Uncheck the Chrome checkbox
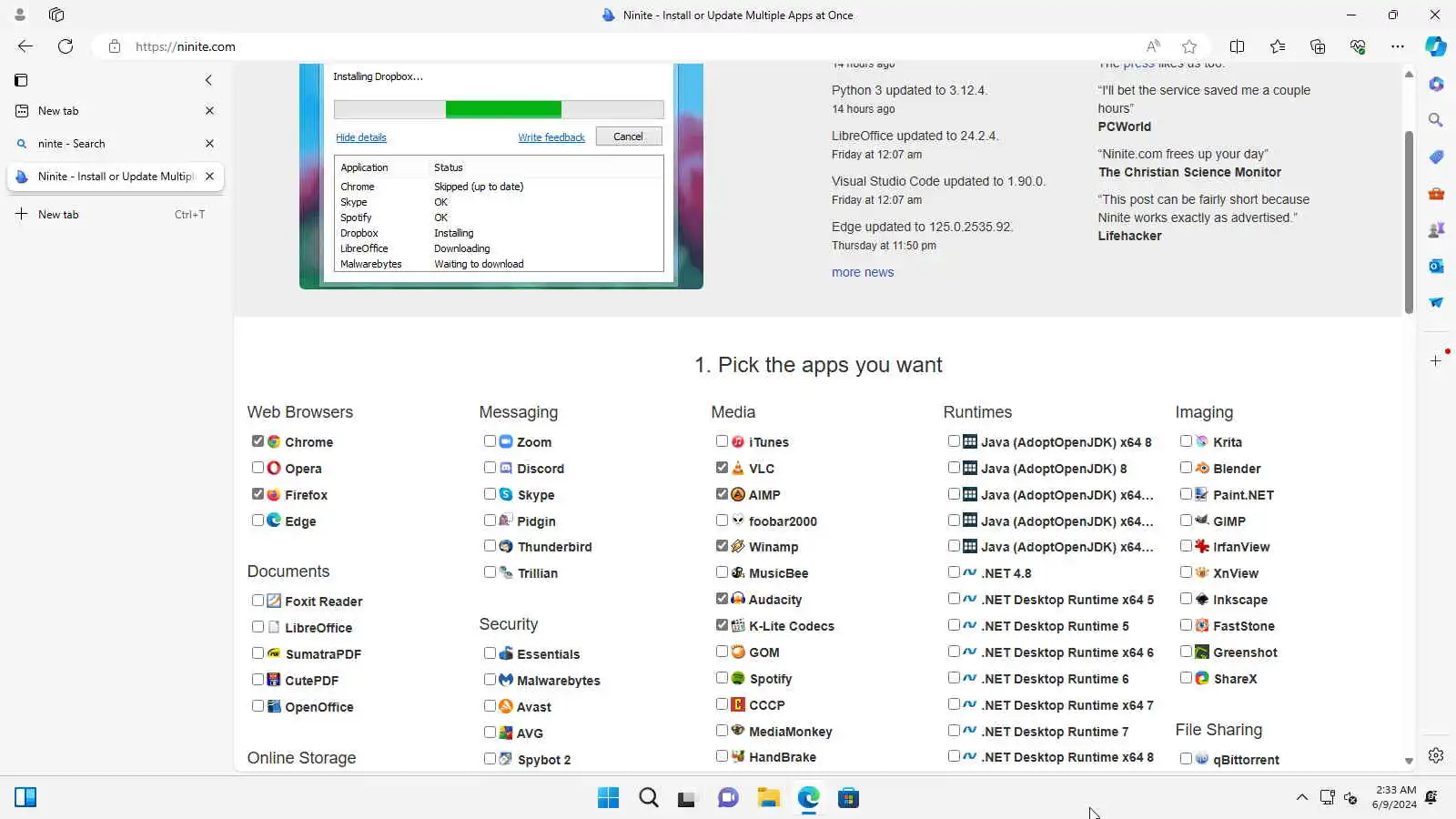1456x819 pixels. coord(258,441)
